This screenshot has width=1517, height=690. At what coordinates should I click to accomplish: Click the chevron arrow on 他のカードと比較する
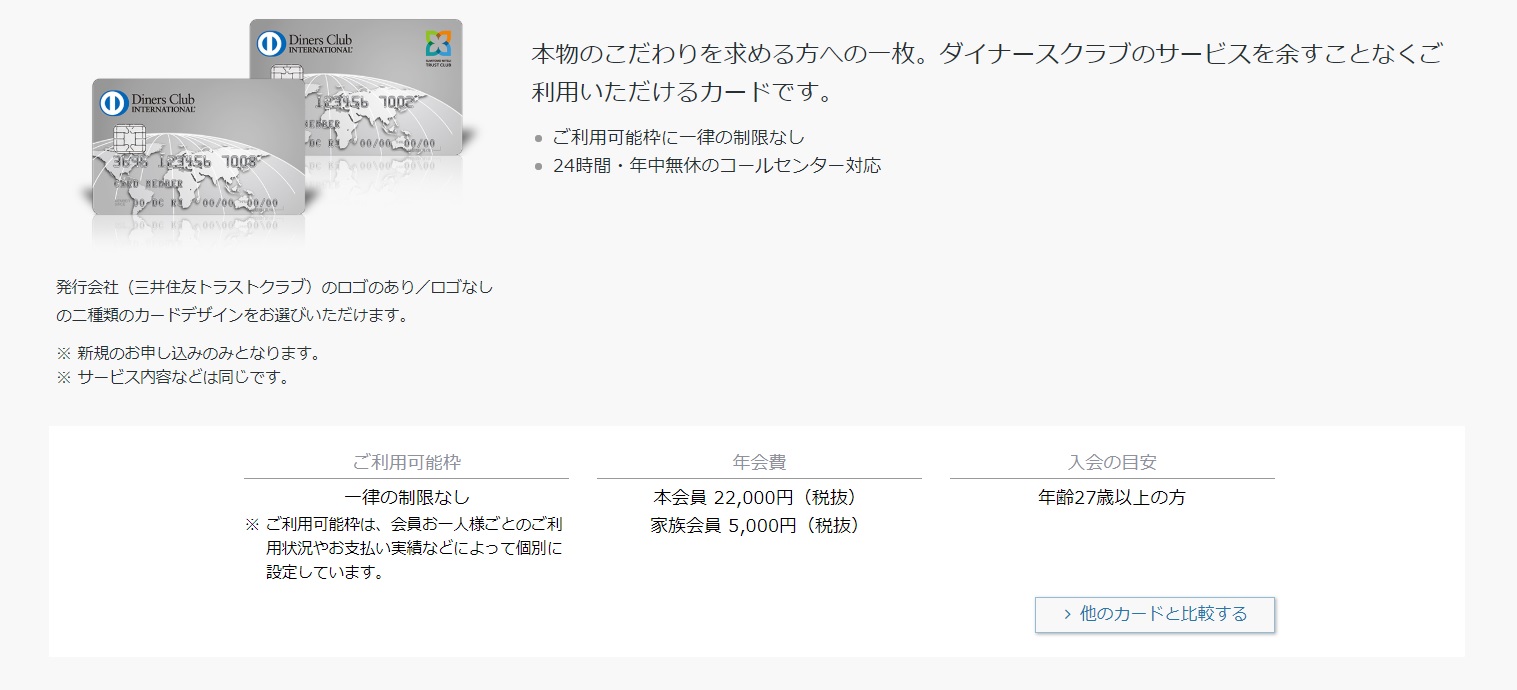coord(1068,614)
